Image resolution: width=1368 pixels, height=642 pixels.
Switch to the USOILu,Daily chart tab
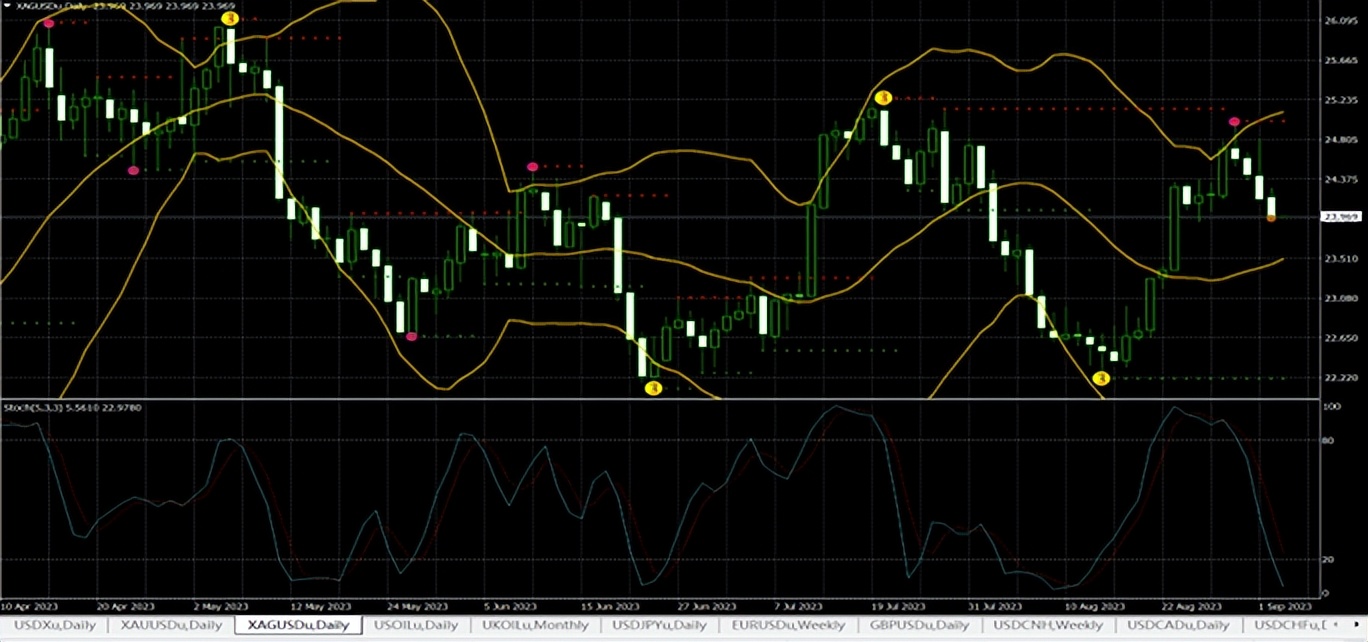tap(416, 625)
